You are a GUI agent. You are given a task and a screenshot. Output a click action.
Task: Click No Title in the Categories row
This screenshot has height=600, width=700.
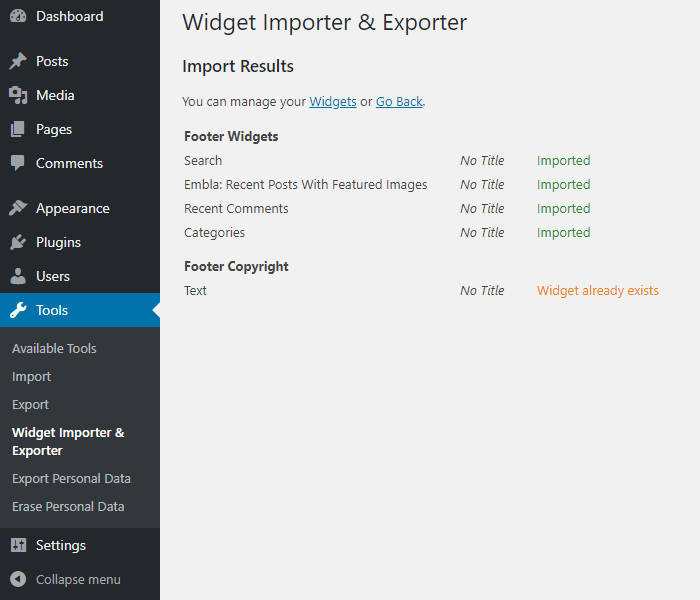tap(482, 233)
